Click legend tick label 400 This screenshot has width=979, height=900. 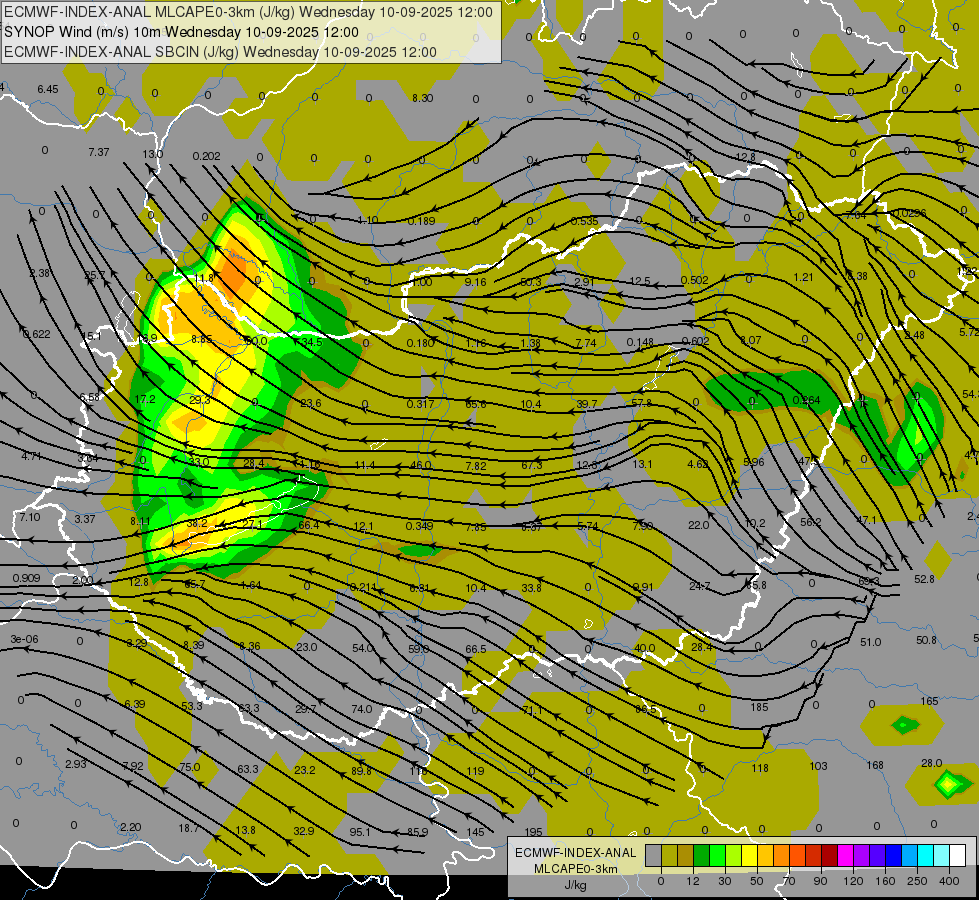coord(949,881)
